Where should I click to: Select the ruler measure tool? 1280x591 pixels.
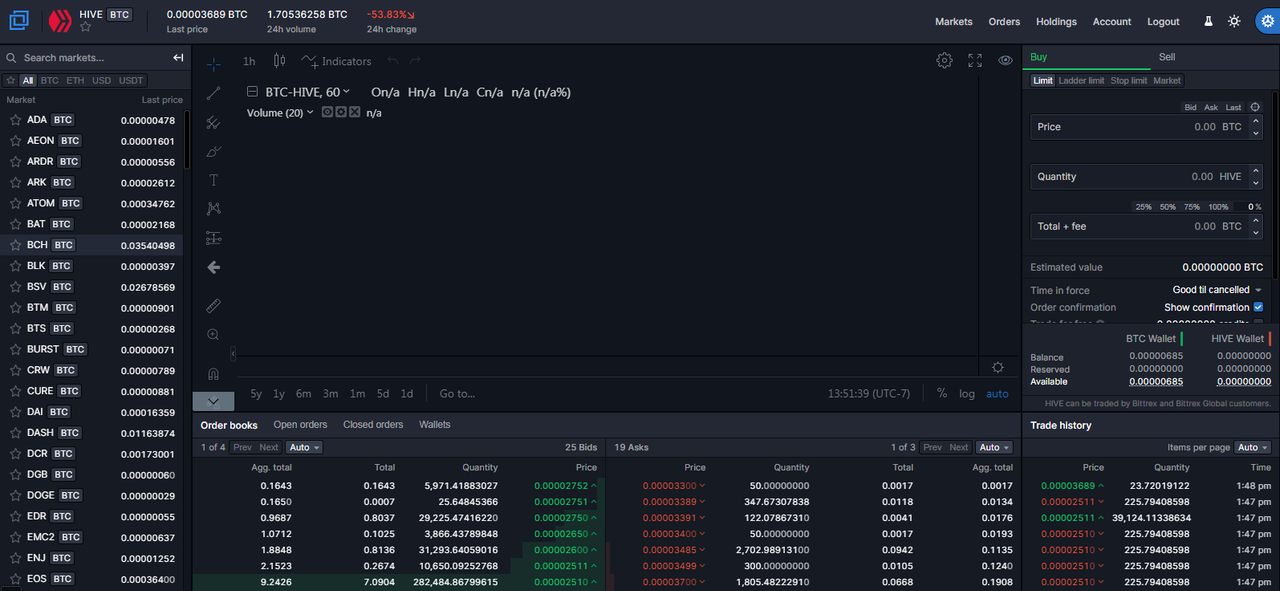(x=213, y=305)
